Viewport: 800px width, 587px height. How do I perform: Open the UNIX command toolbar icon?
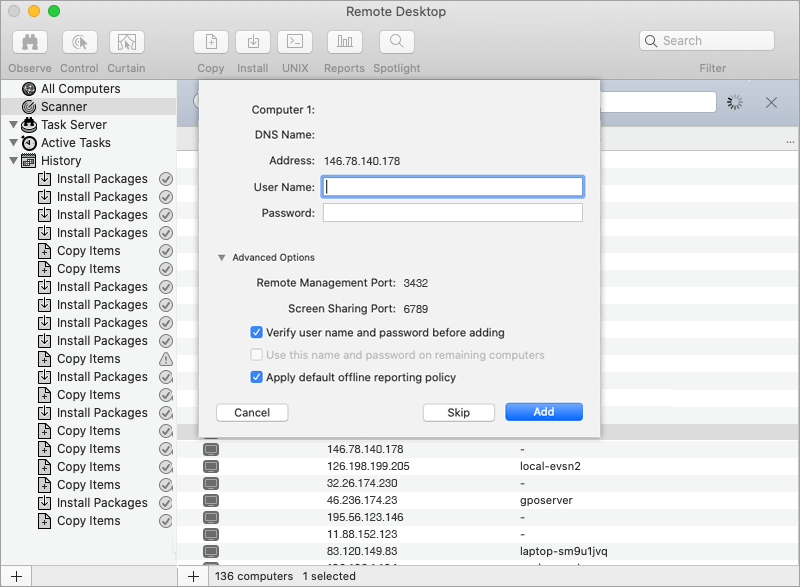click(x=295, y=42)
